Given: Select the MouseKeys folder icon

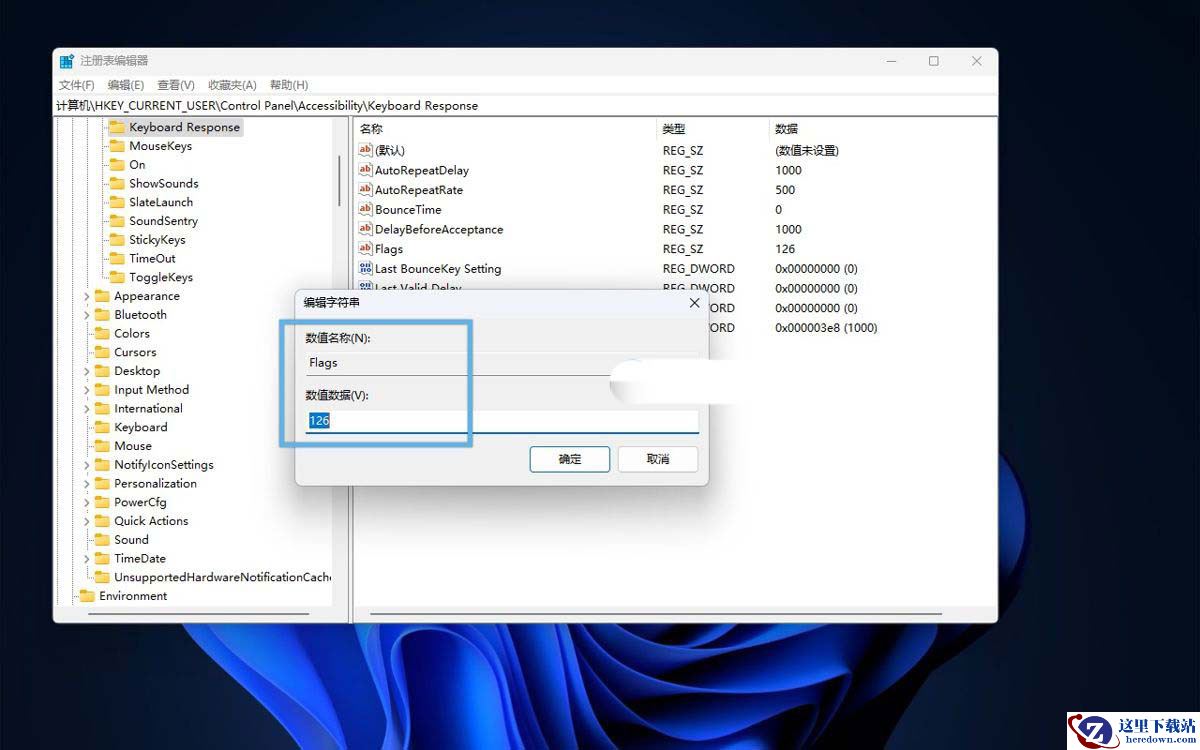Looking at the screenshot, I should pyautogui.click(x=117, y=146).
